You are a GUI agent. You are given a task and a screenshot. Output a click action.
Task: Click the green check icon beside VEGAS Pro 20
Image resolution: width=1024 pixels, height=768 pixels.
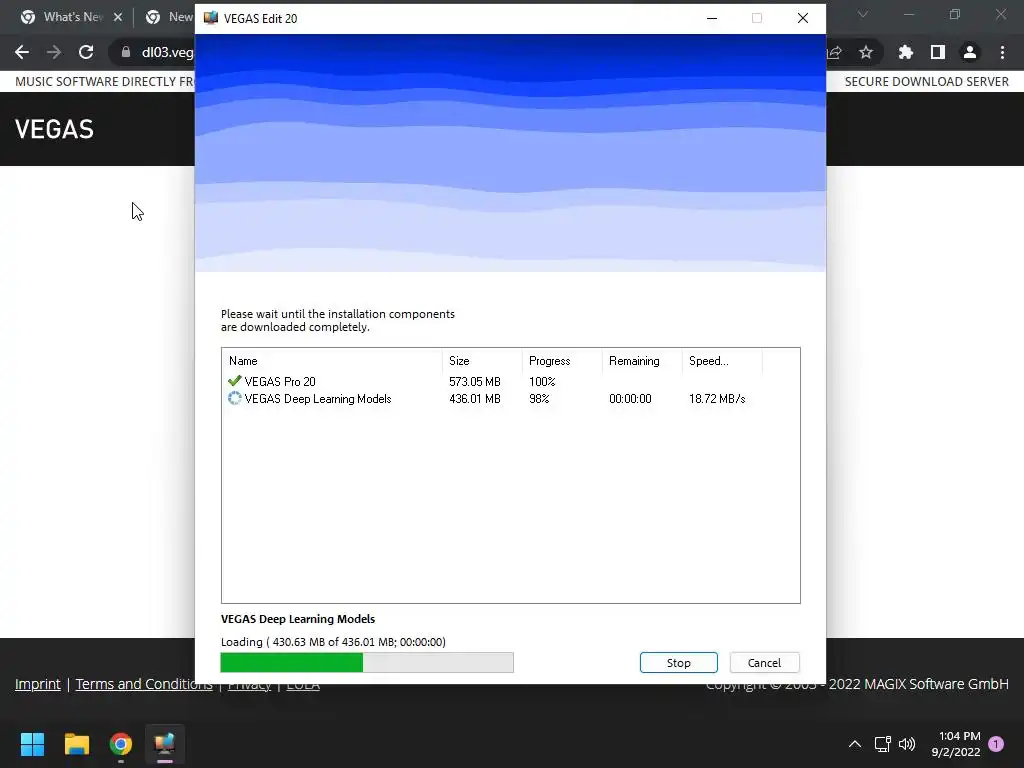tap(234, 381)
